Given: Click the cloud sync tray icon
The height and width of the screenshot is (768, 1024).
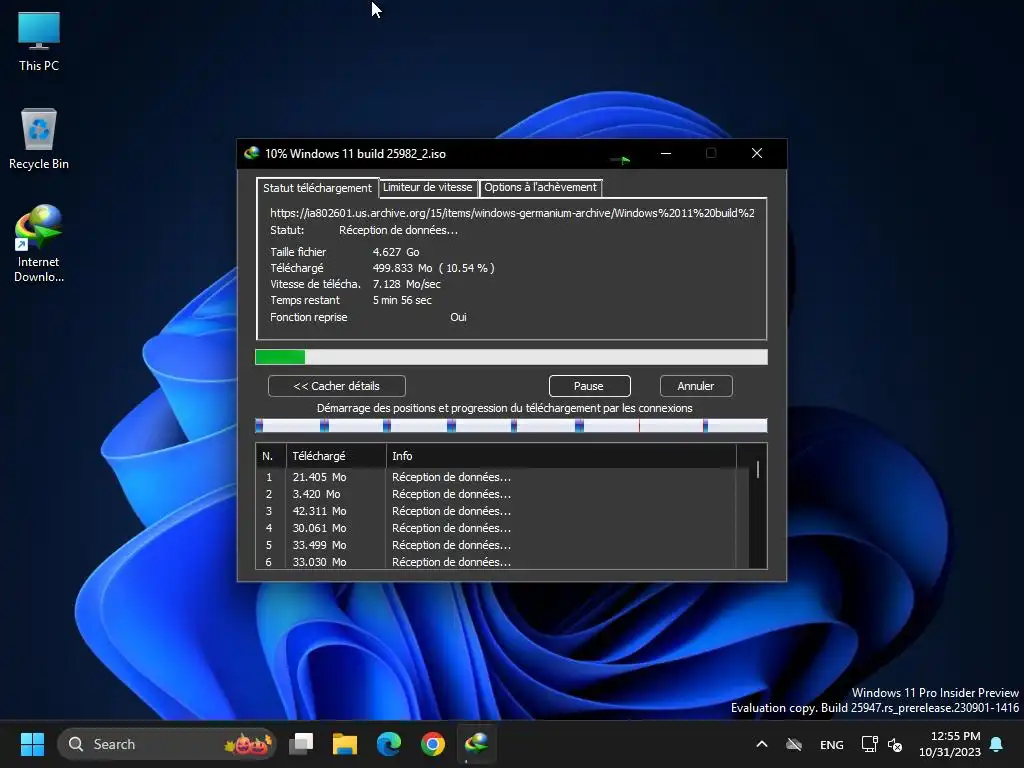Looking at the screenshot, I should 793,744.
